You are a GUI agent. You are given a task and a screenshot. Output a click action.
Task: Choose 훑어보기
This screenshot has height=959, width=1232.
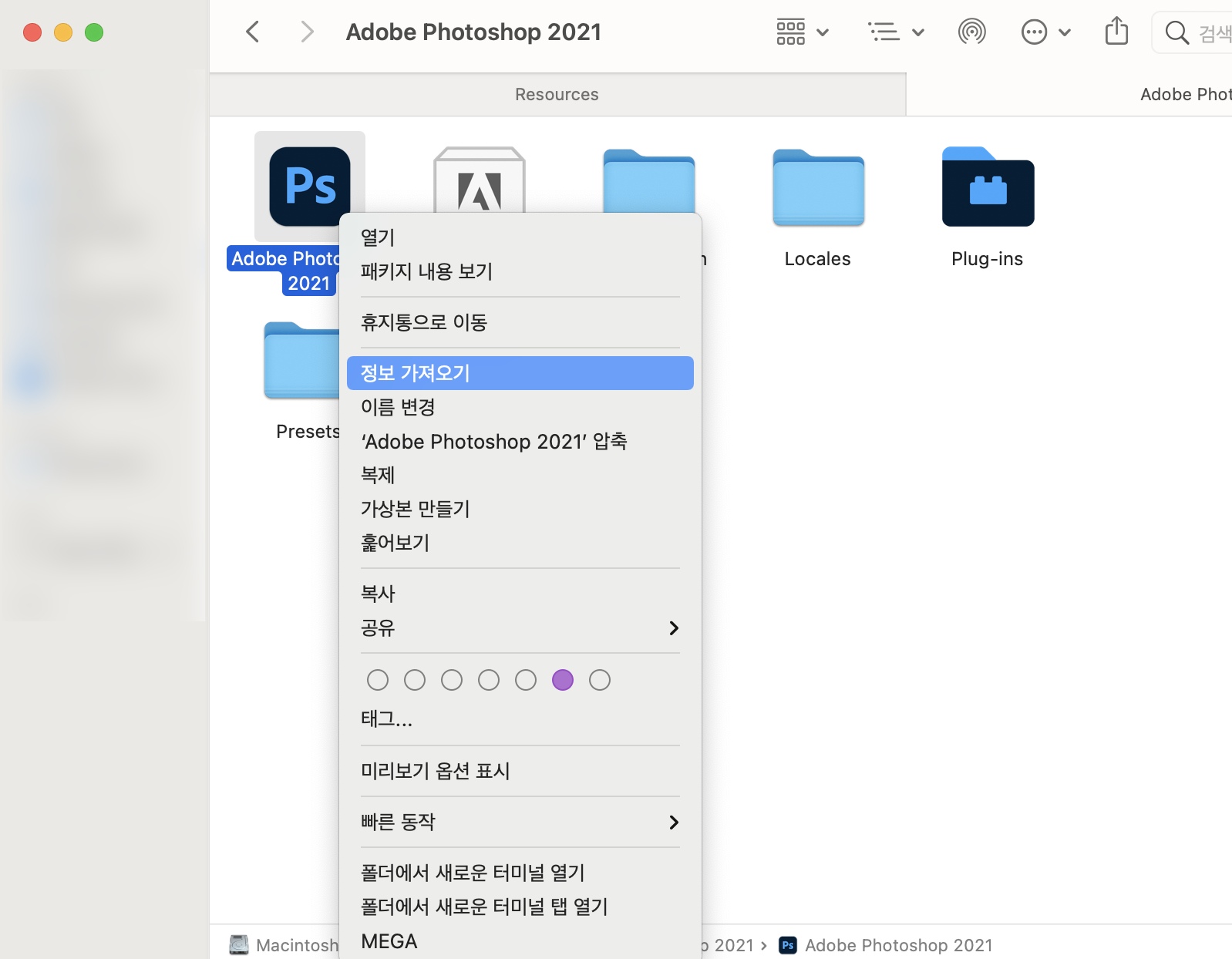[520, 543]
